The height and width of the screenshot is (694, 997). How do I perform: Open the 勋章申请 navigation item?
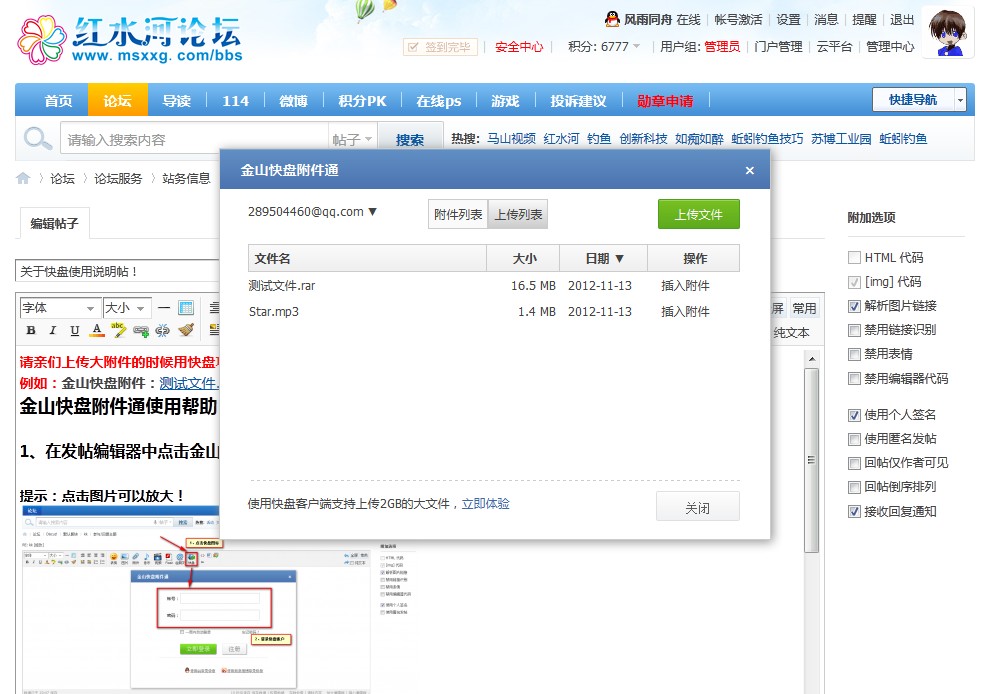pos(665,101)
